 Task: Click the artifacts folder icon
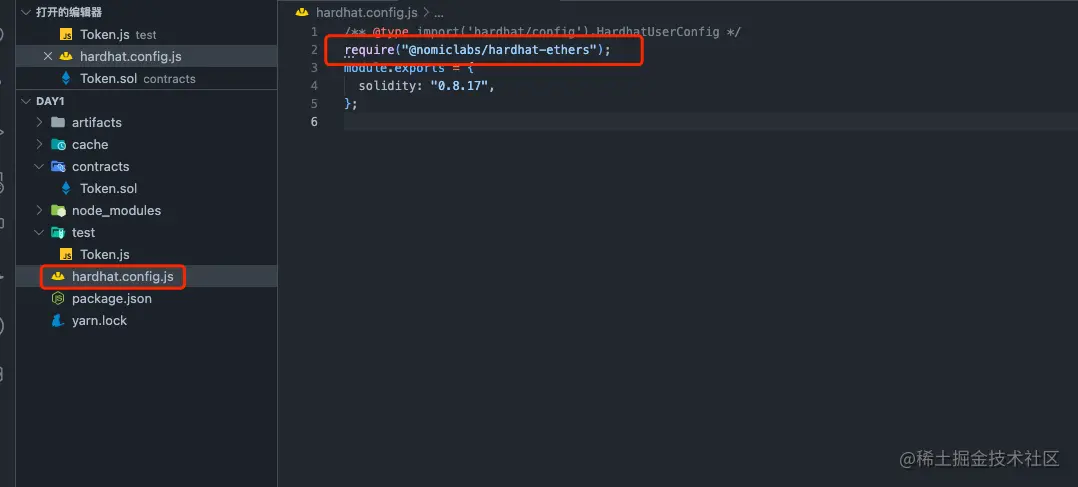(x=58, y=122)
